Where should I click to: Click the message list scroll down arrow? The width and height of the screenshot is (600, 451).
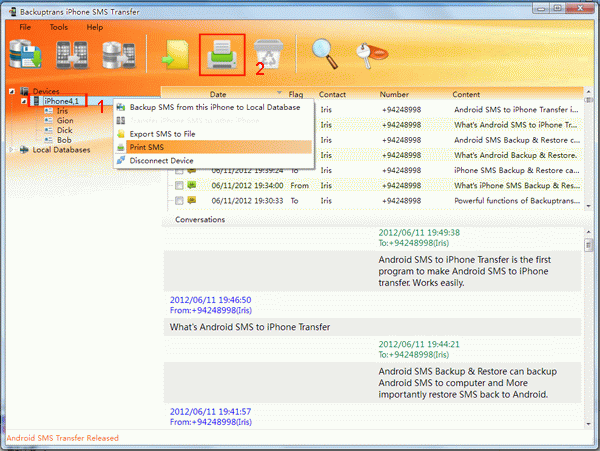pos(588,206)
